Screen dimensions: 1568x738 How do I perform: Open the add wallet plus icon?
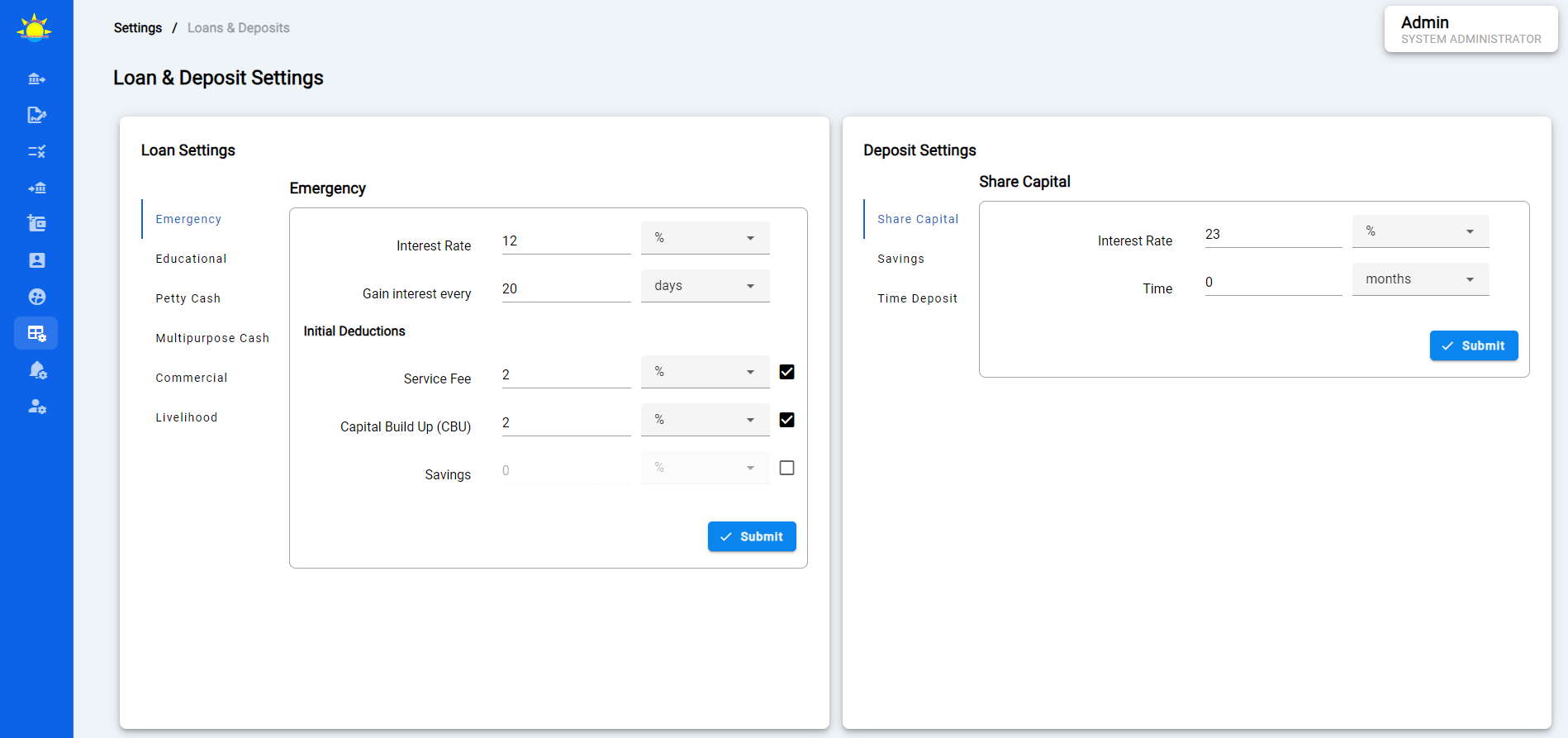(x=36, y=223)
